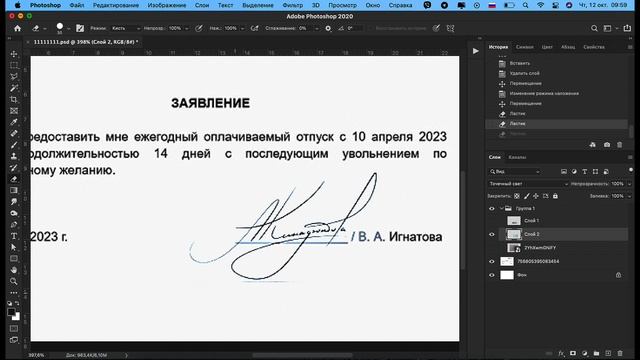Select the Pen tool
The image size is (640, 360).
click(x=14, y=224)
